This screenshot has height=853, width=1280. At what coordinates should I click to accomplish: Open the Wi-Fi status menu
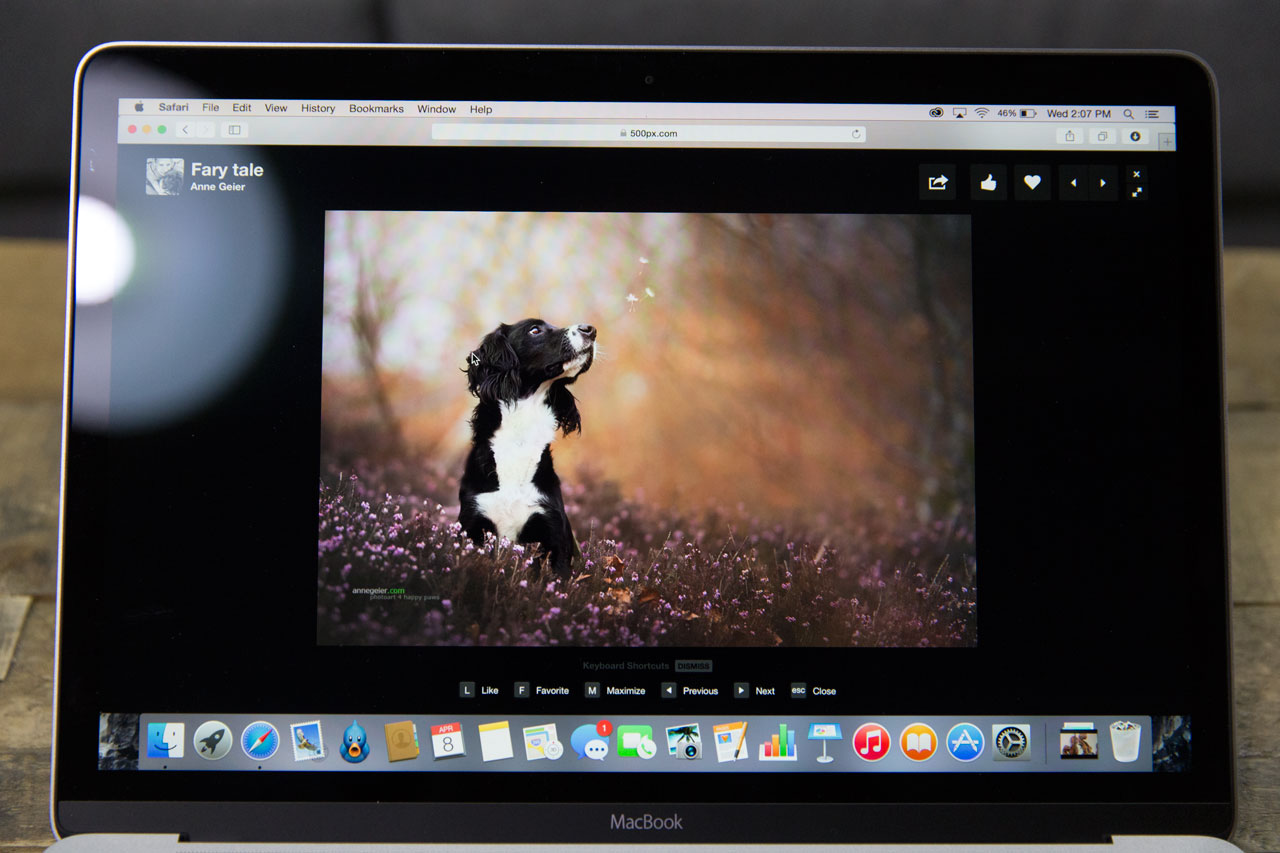point(982,113)
